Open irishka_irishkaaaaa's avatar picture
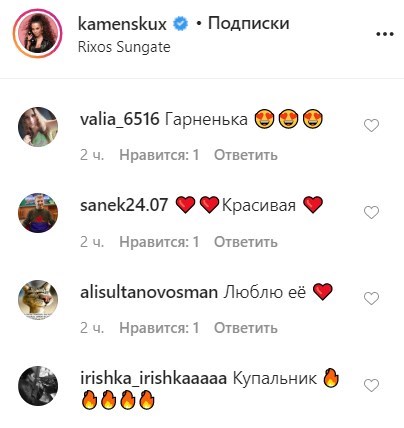The height and width of the screenshot is (428, 404). click(x=38, y=386)
